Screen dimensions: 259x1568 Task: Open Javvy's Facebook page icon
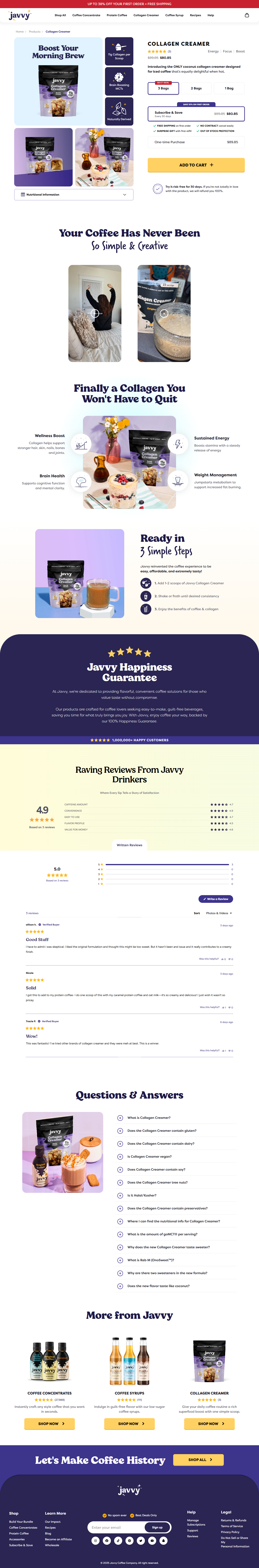click(x=107, y=1541)
